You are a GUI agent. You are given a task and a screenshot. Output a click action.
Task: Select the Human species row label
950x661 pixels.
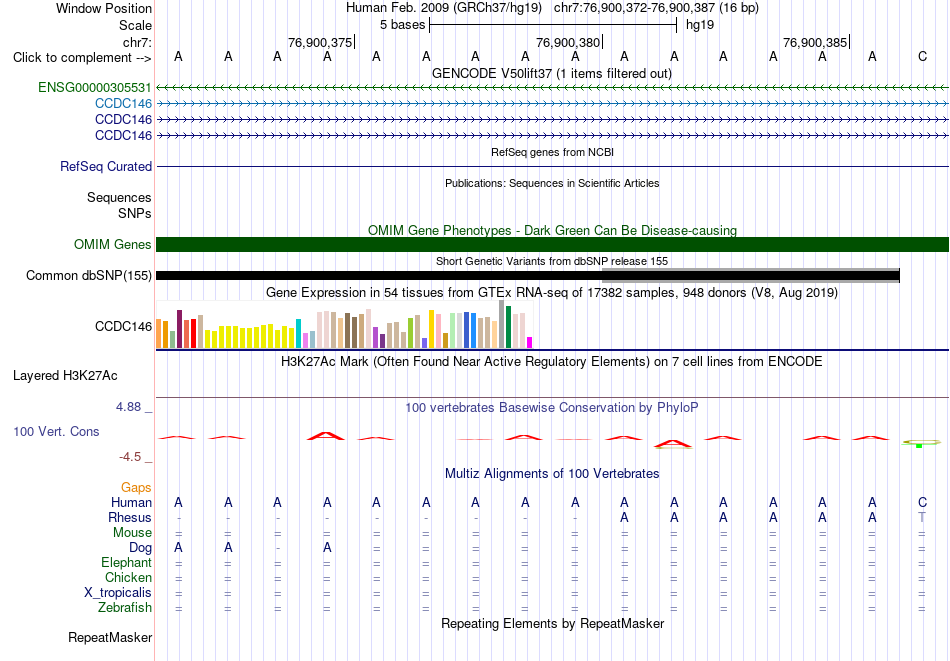(x=131, y=503)
